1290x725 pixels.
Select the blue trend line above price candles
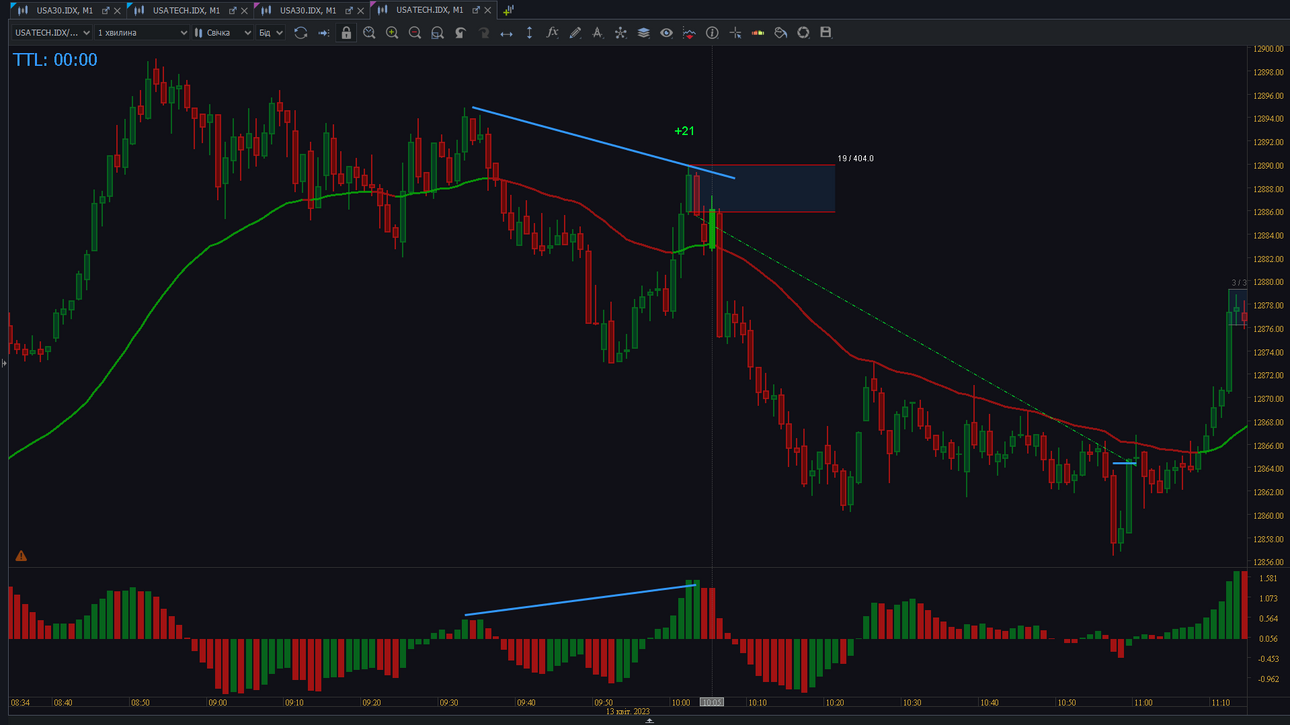point(603,142)
